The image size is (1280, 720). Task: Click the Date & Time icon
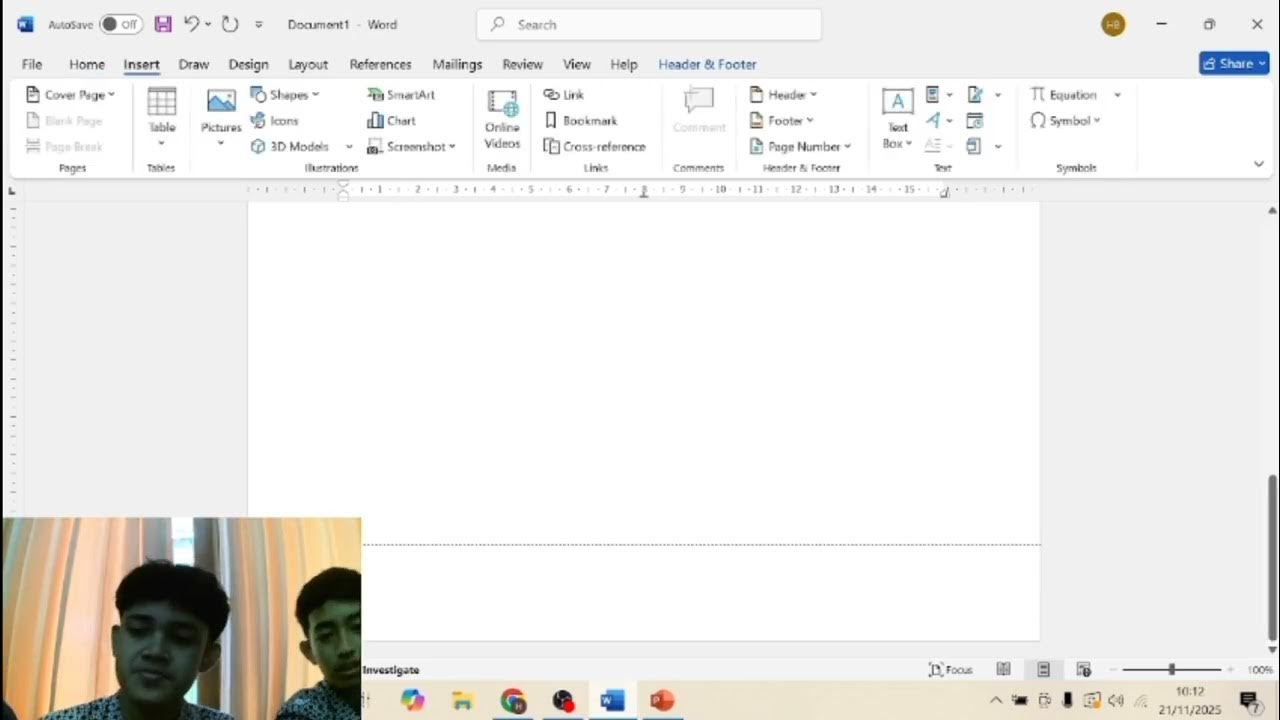click(x=975, y=121)
